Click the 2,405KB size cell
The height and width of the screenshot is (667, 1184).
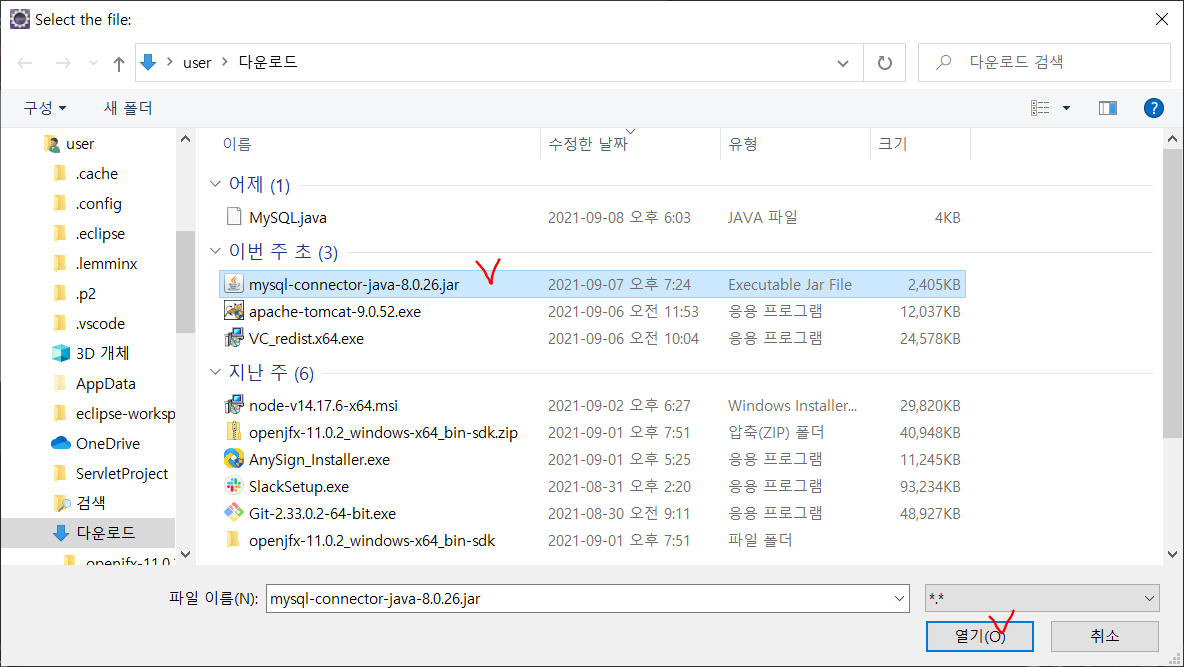[933, 285]
